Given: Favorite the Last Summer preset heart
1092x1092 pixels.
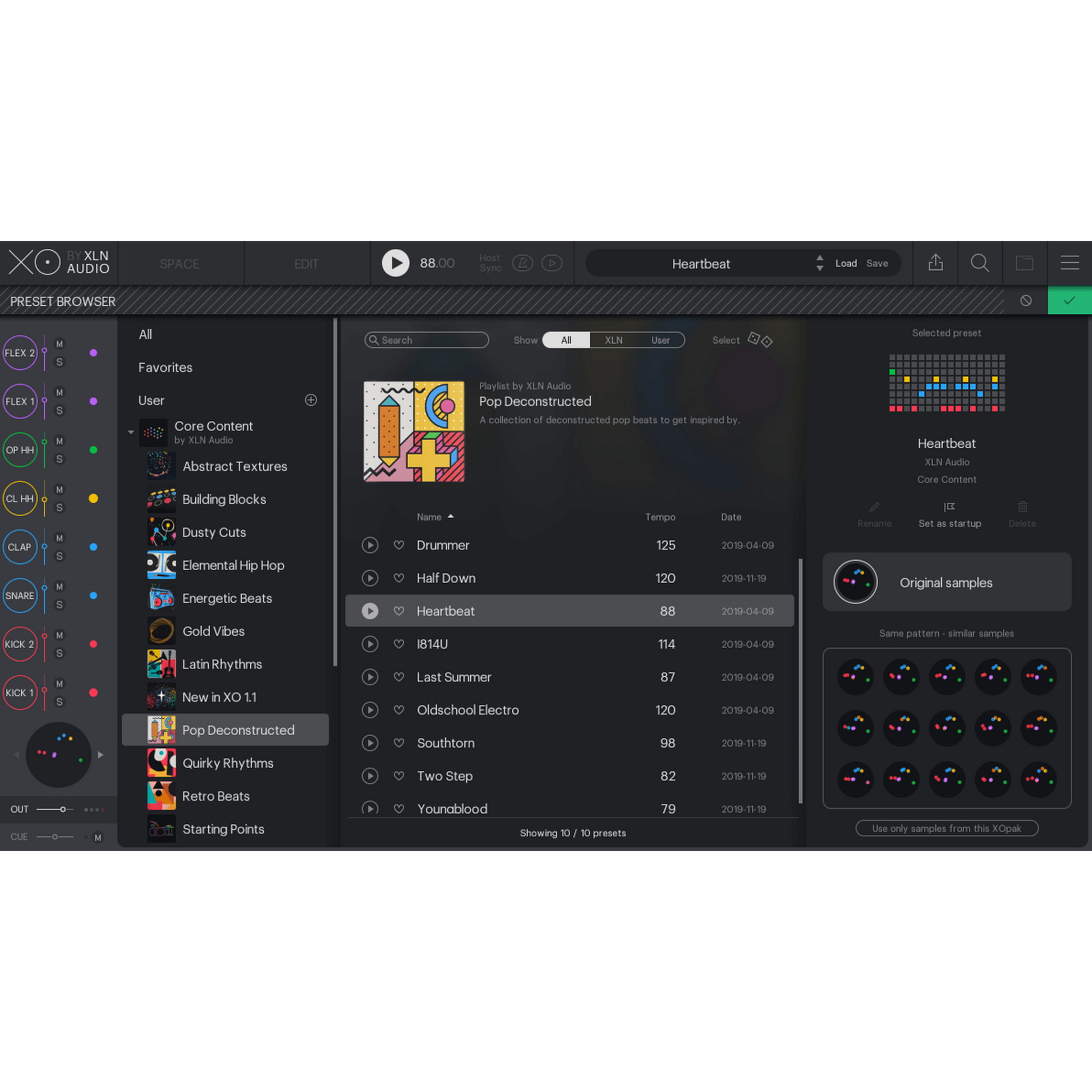Looking at the screenshot, I should click(x=399, y=677).
